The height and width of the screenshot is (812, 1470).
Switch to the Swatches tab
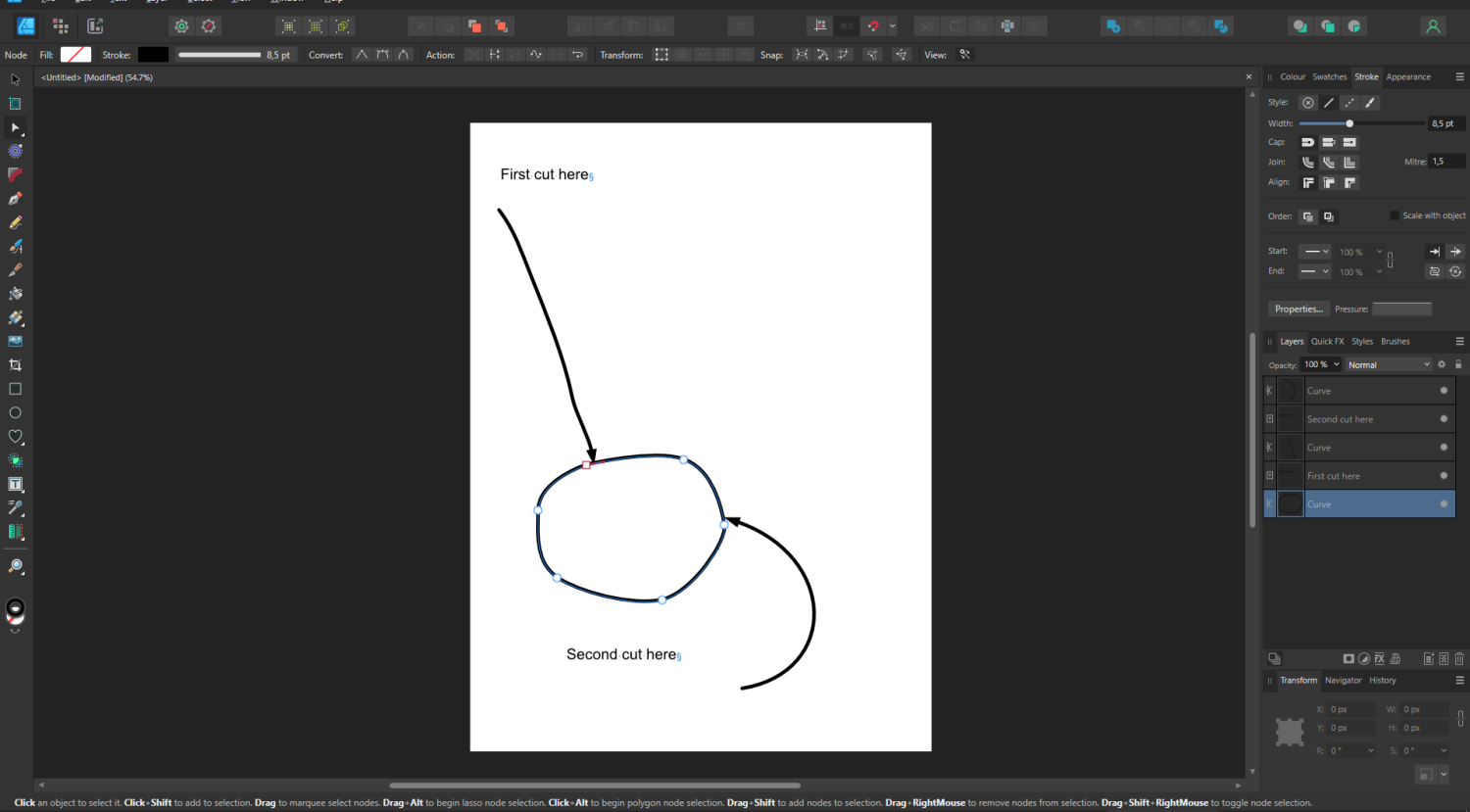coord(1329,76)
